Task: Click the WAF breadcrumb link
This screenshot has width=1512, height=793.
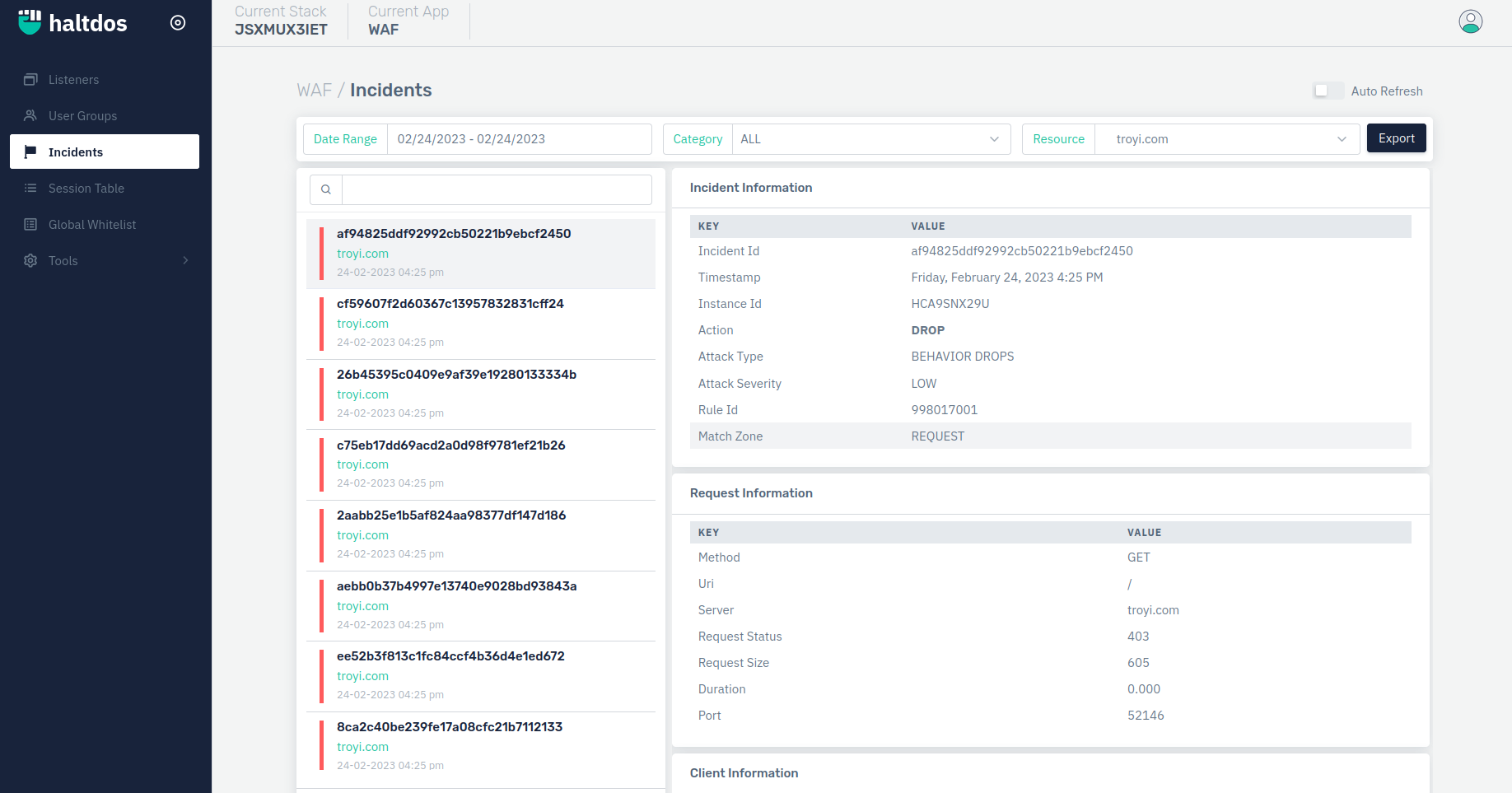Action: (315, 91)
